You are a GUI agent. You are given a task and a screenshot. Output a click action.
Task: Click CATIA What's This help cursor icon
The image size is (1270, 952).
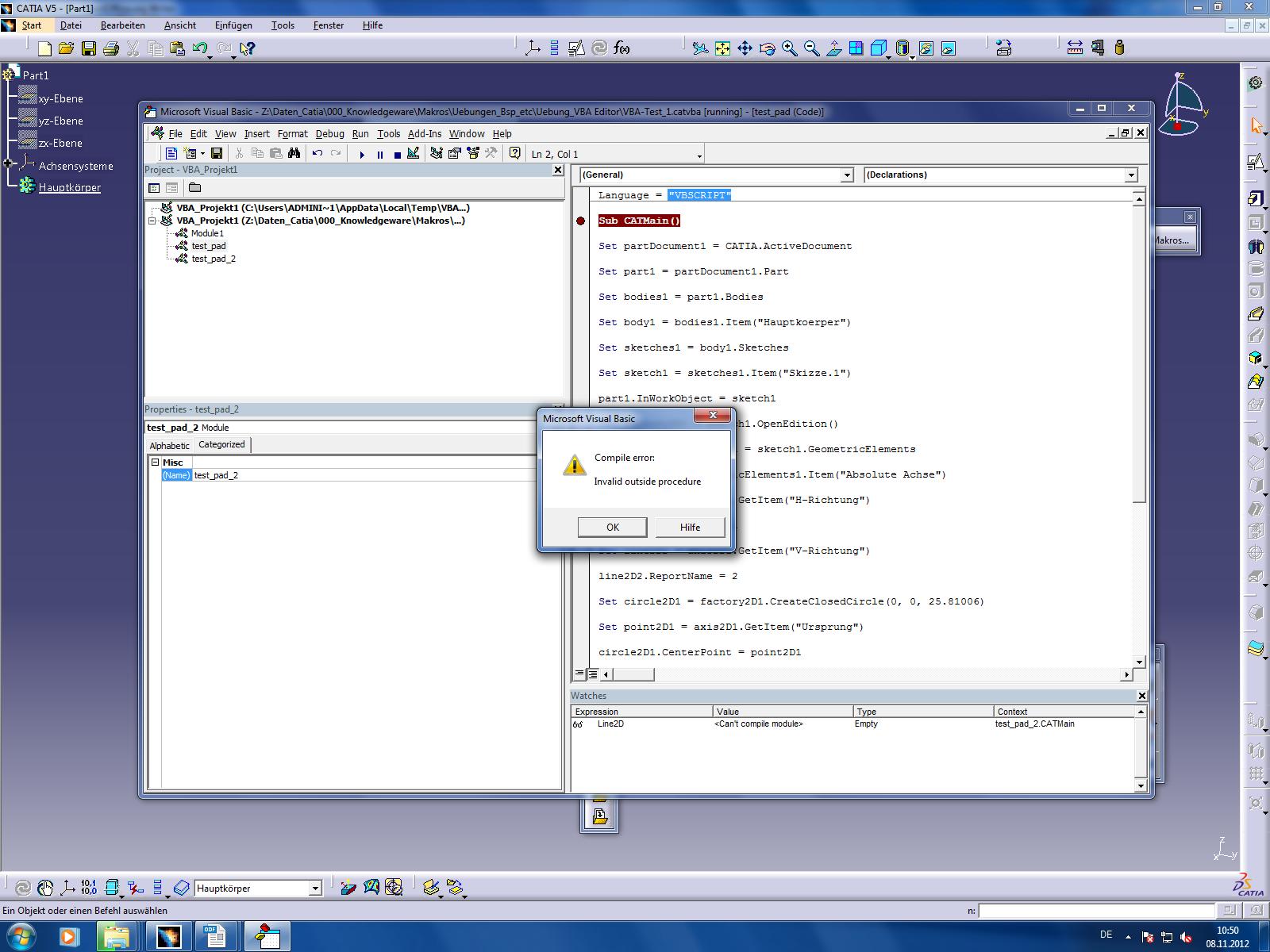point(247,48)
